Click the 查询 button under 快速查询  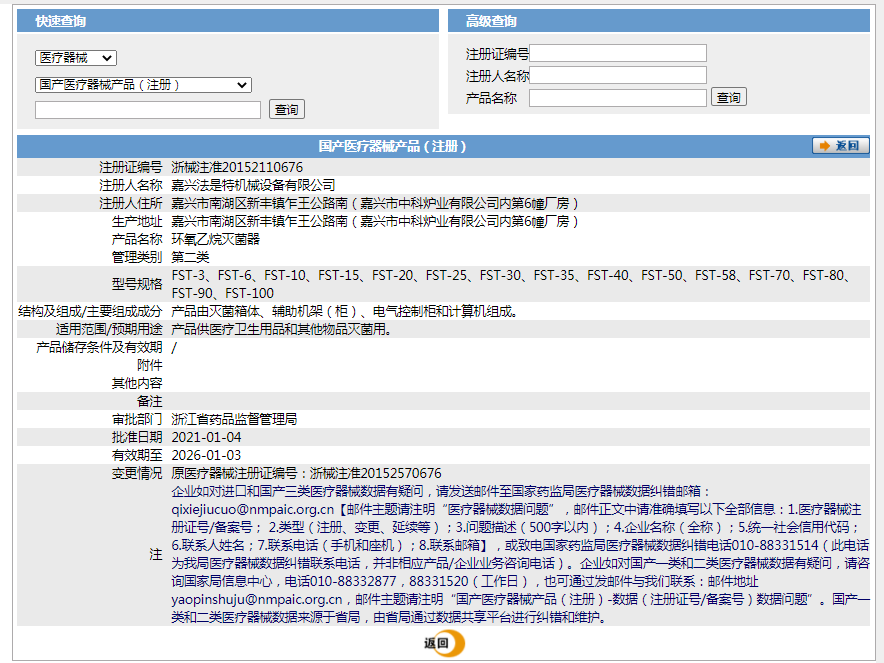click(x=287, y=109)
